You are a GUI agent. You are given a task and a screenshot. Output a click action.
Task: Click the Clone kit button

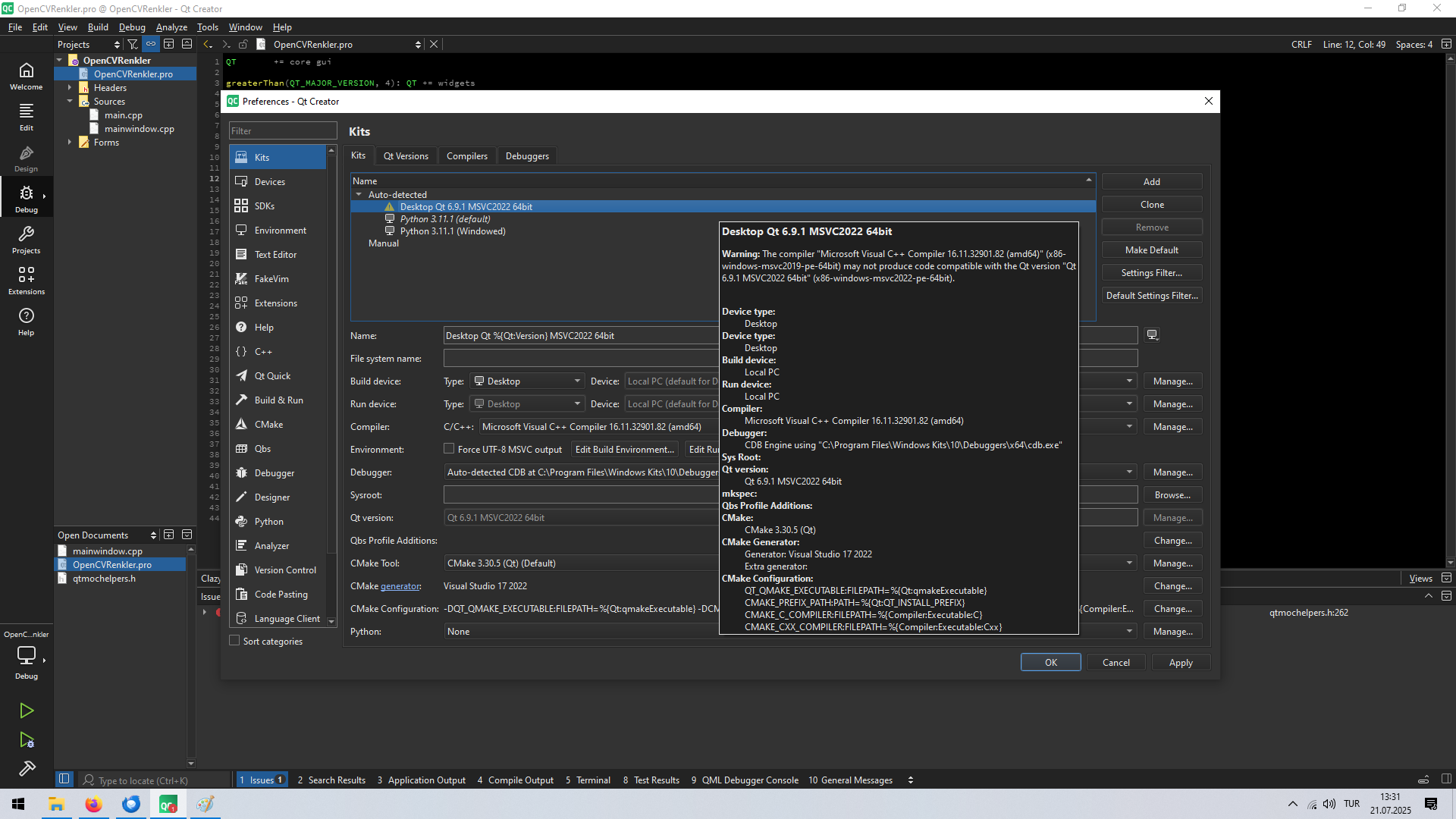pyautogui.click(x=1152, y=205)
